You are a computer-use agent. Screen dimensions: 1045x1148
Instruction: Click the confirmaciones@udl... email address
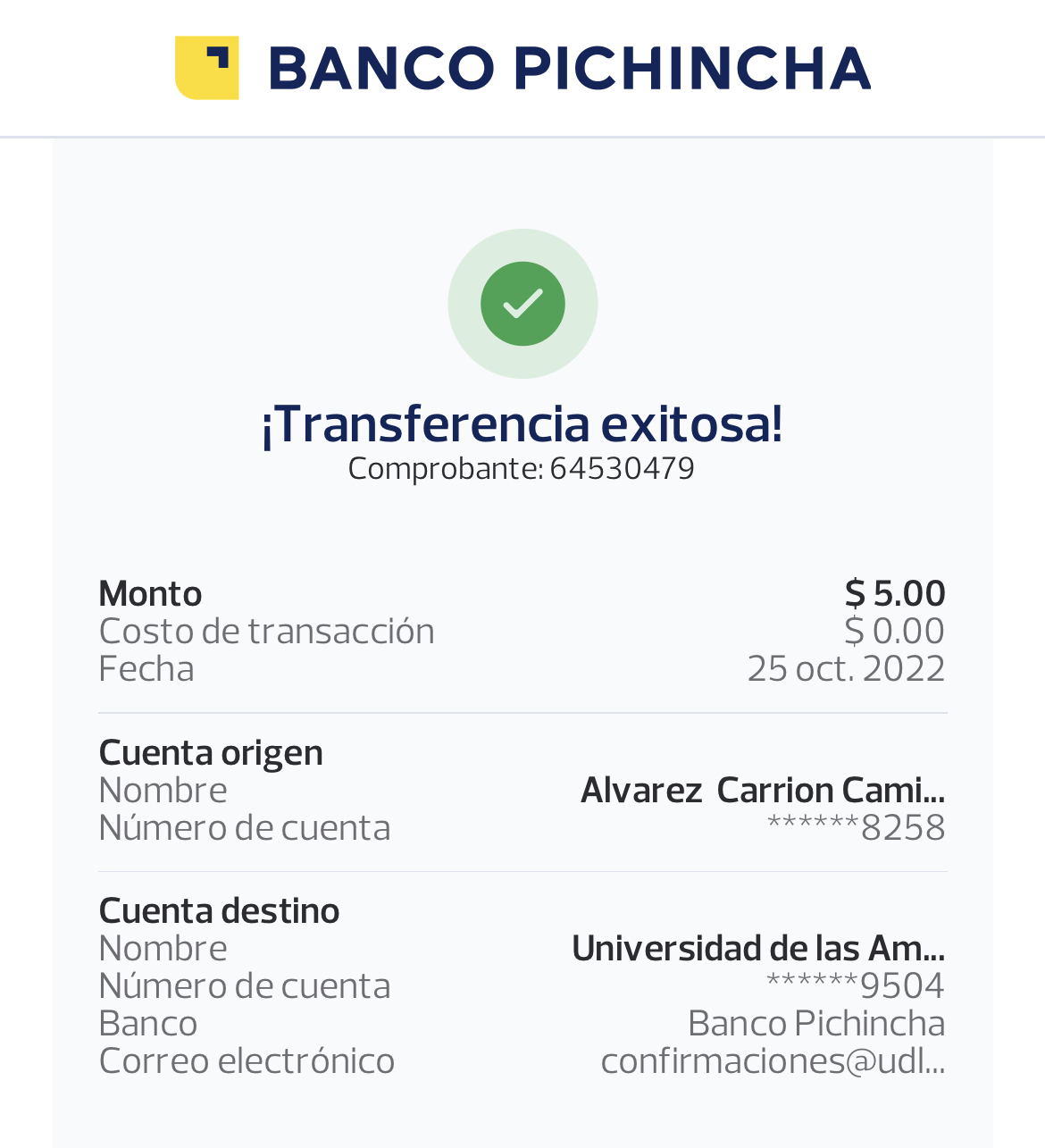coord(773,1061)
